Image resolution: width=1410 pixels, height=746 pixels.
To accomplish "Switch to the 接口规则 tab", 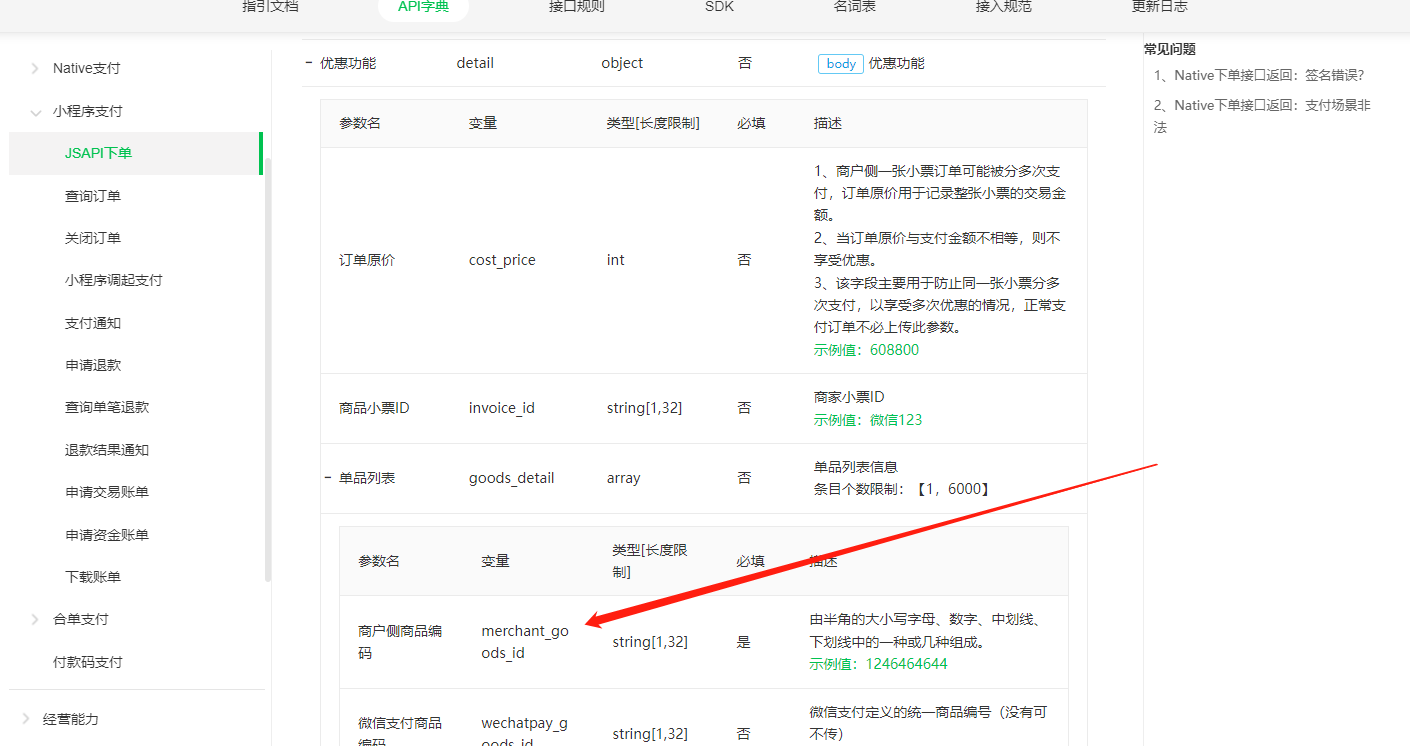I will coord(577,7).
